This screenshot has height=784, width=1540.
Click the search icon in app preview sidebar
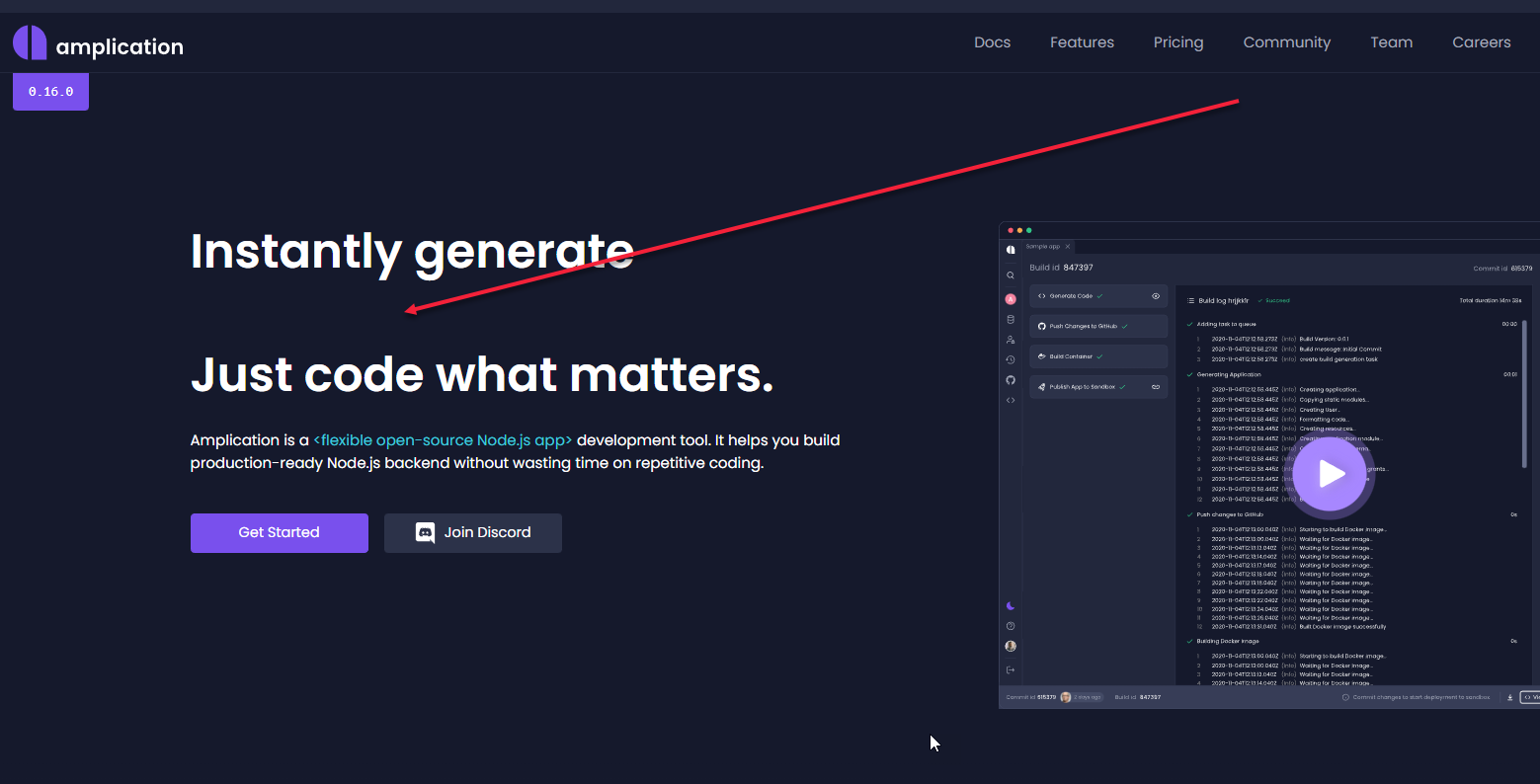point(1011,275)
